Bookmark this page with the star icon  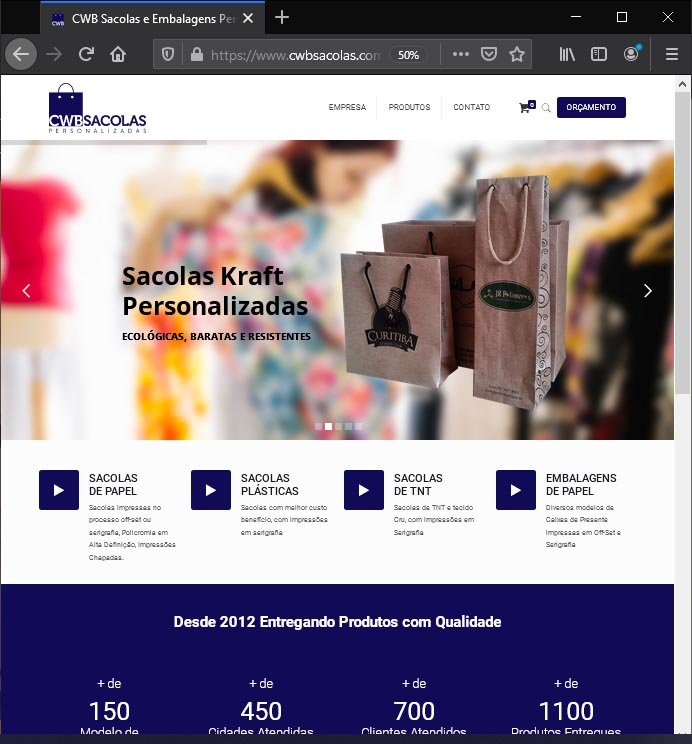517,55
